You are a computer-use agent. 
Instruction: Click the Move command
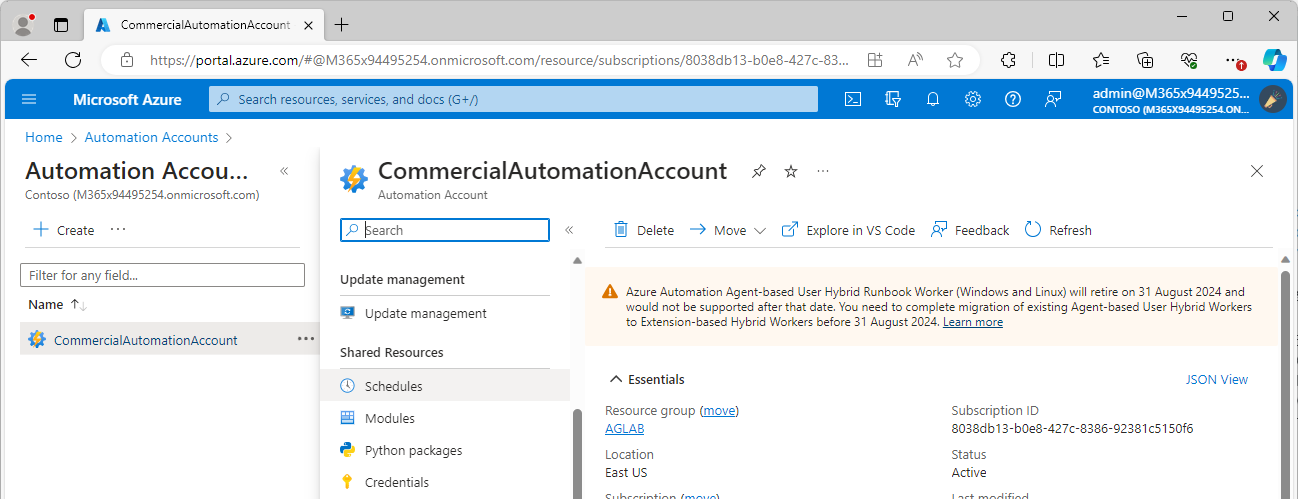tap(718, 230)
